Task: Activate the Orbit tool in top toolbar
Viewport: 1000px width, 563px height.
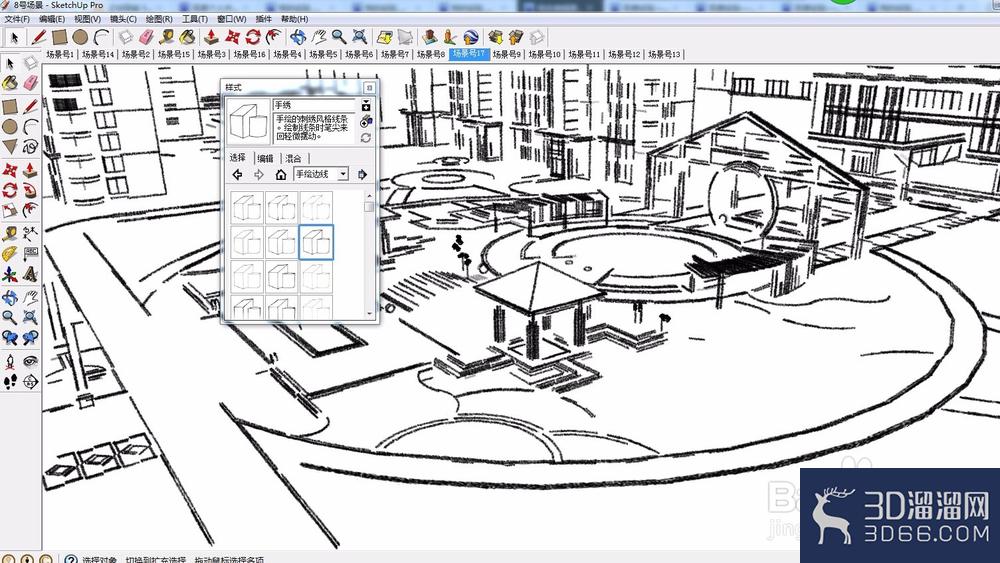Action: pyautogui.click(x=298, y=37)
